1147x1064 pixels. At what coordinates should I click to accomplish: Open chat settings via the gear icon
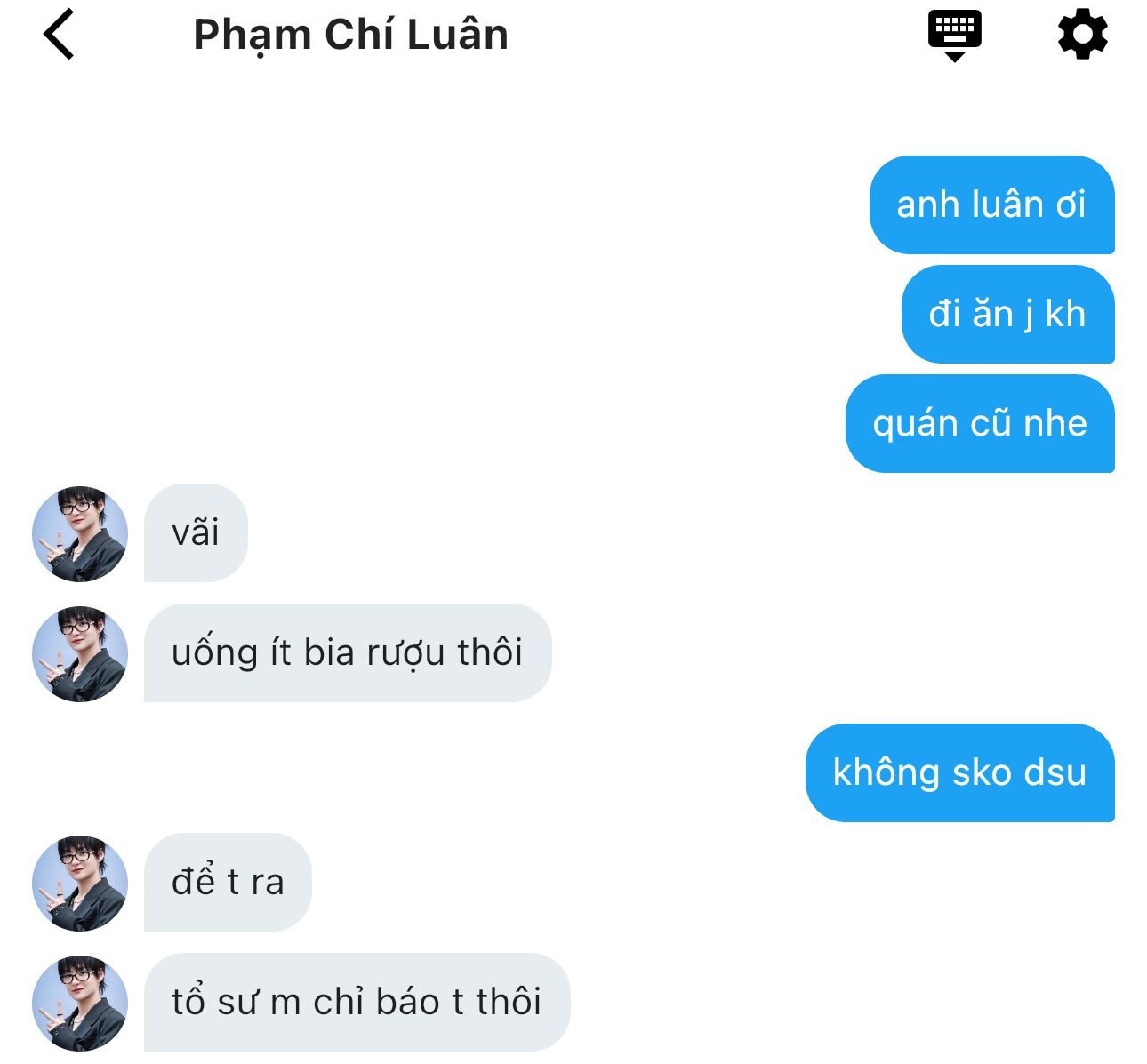pos(1082,35)
